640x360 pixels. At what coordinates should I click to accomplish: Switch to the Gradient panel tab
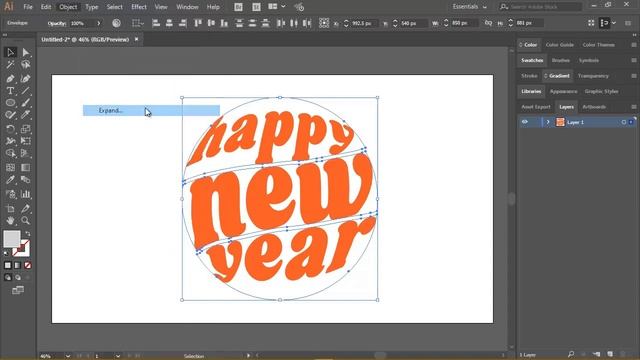point(558,76)
